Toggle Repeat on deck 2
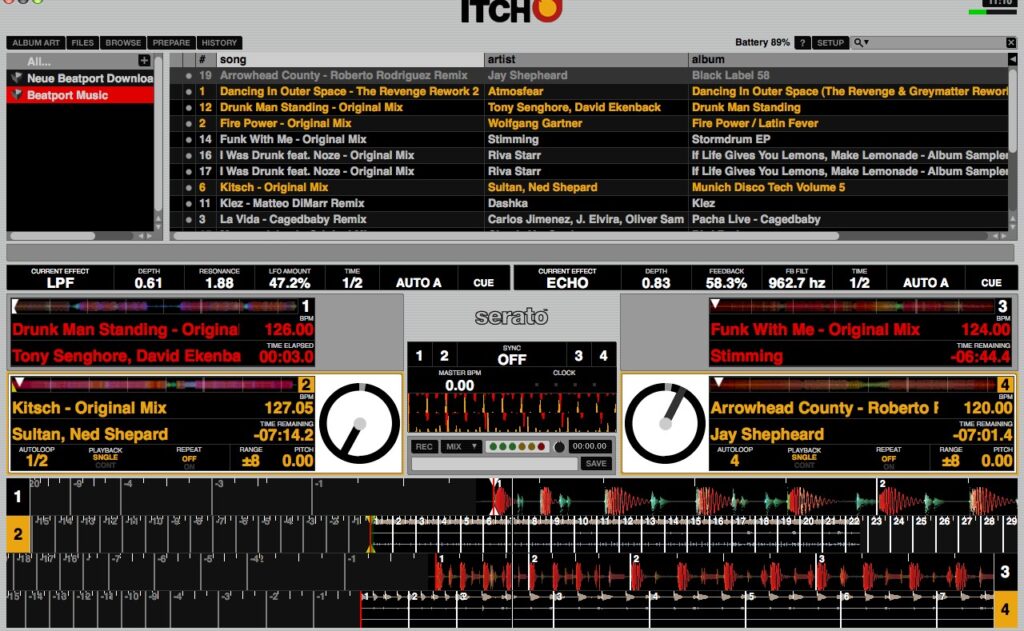 [189, 459]
